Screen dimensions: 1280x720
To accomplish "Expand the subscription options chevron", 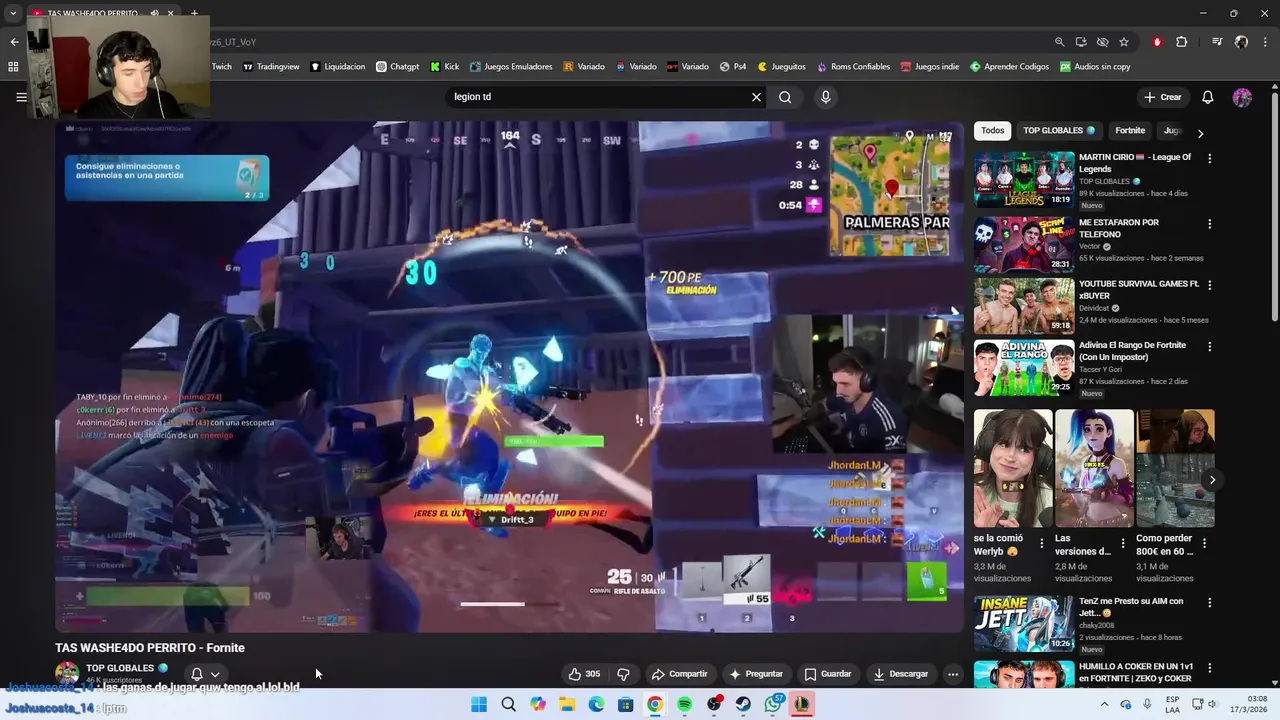I will [215, 675].
